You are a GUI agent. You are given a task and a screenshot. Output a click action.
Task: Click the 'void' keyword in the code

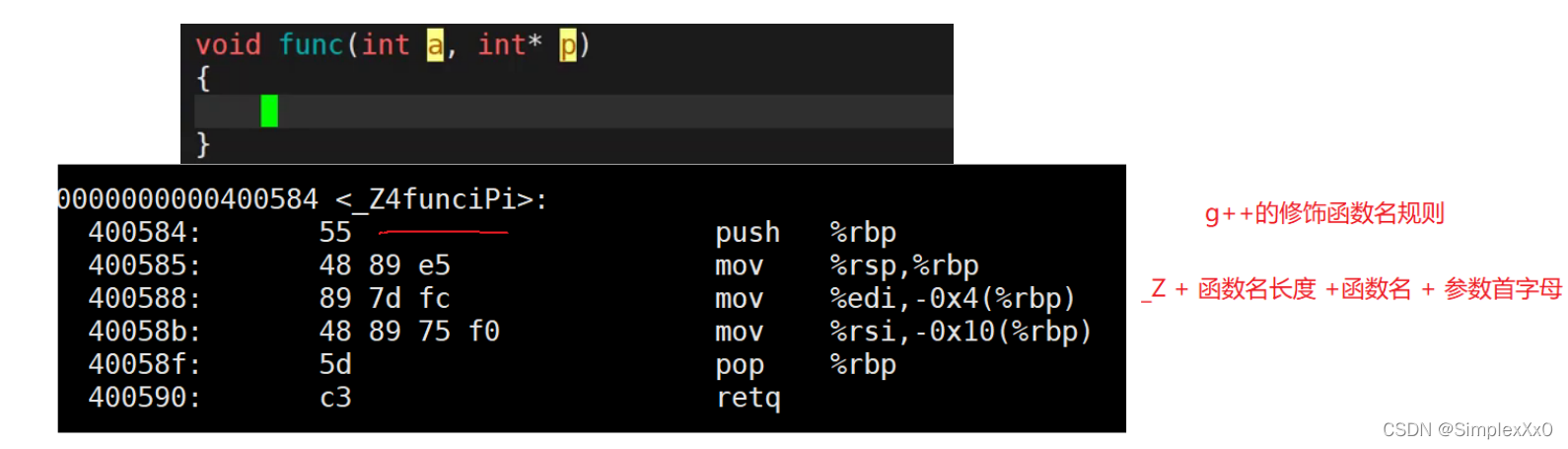click(x=228, y=44)
